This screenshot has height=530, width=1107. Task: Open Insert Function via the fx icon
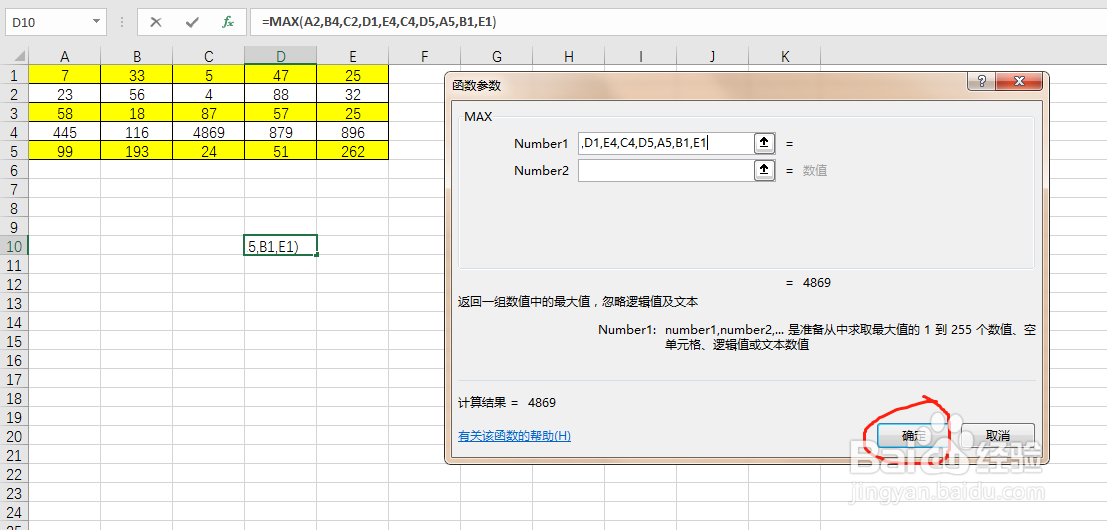pos(227,23)
